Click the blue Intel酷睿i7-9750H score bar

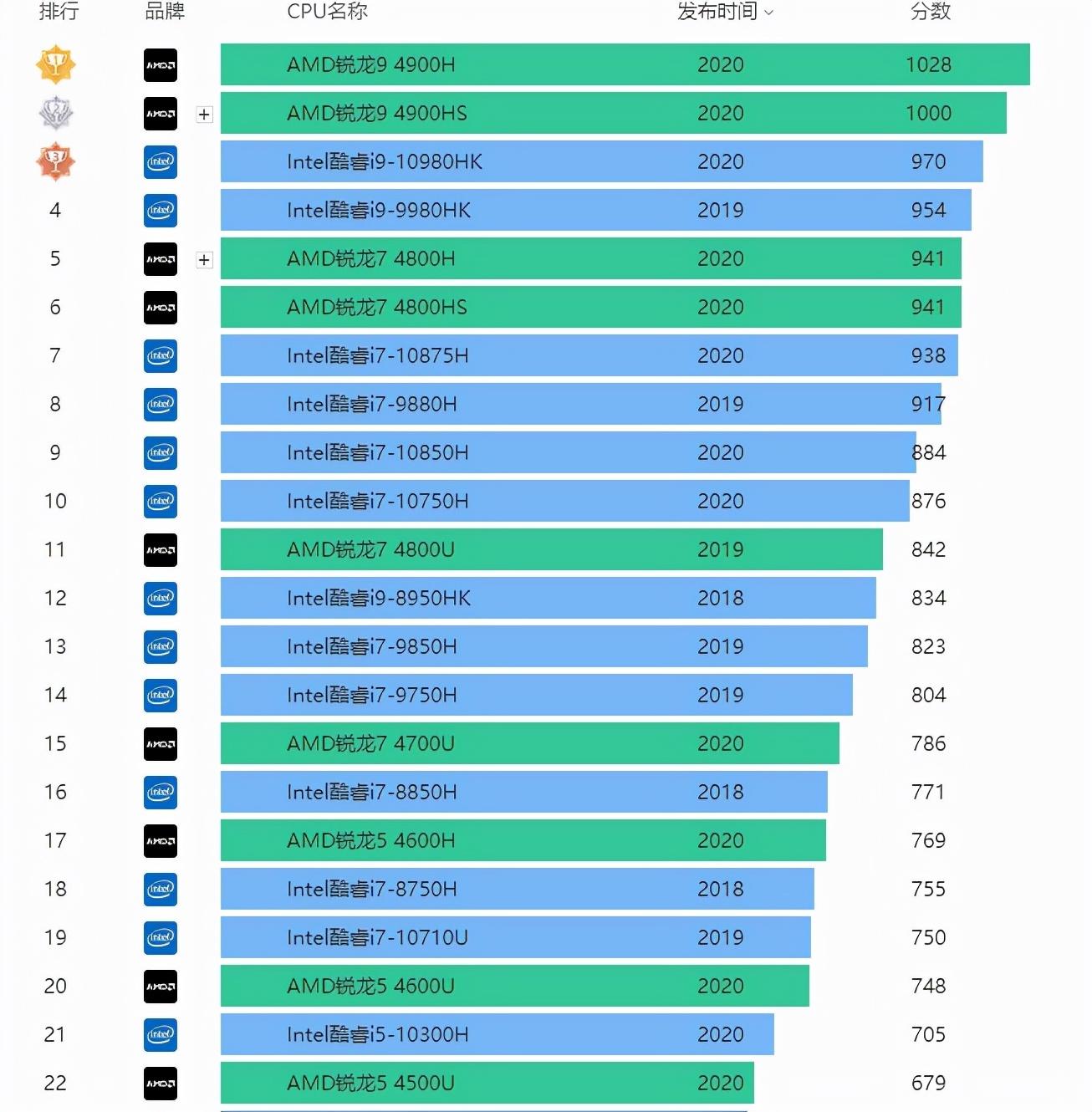[536, 695]
